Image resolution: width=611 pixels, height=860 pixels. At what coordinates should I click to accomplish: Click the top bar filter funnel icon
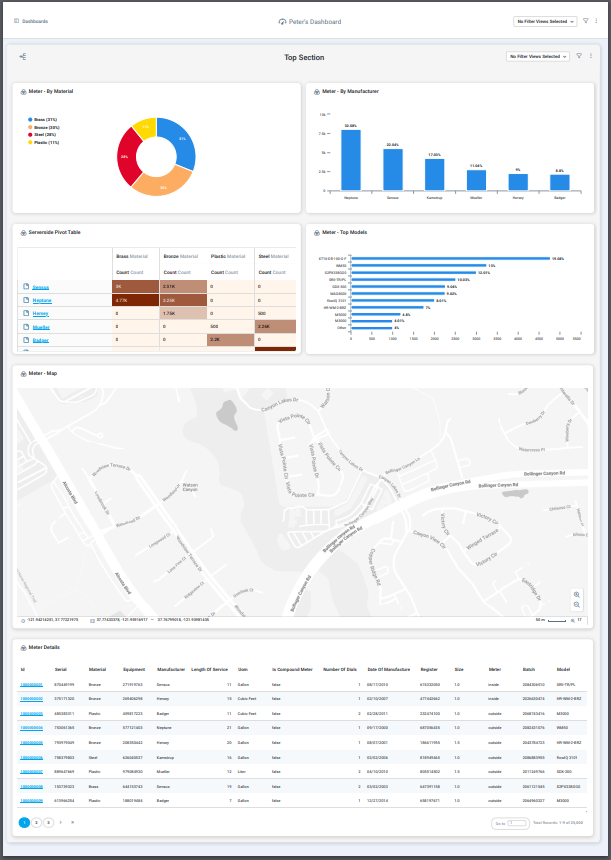pos(586,20)
